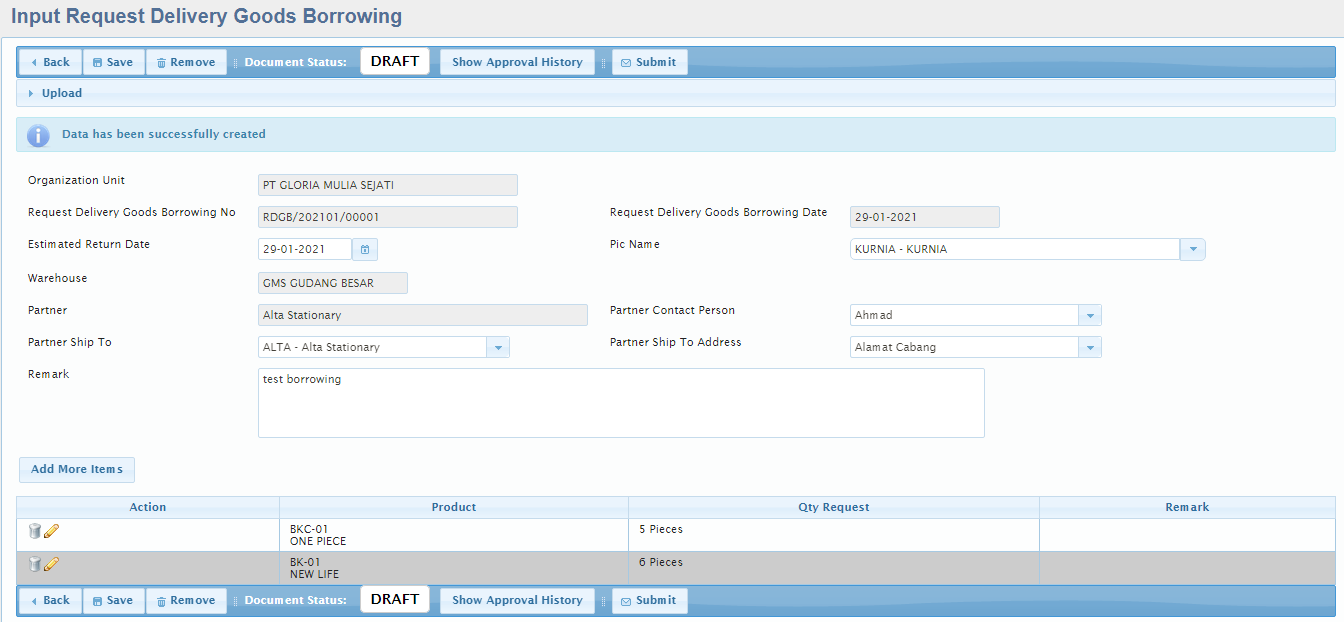Image resolution: width=1344 pixels, height=622 pixels.
Task: Click Remove in the bottom toolbar
Action: point(186,600)
